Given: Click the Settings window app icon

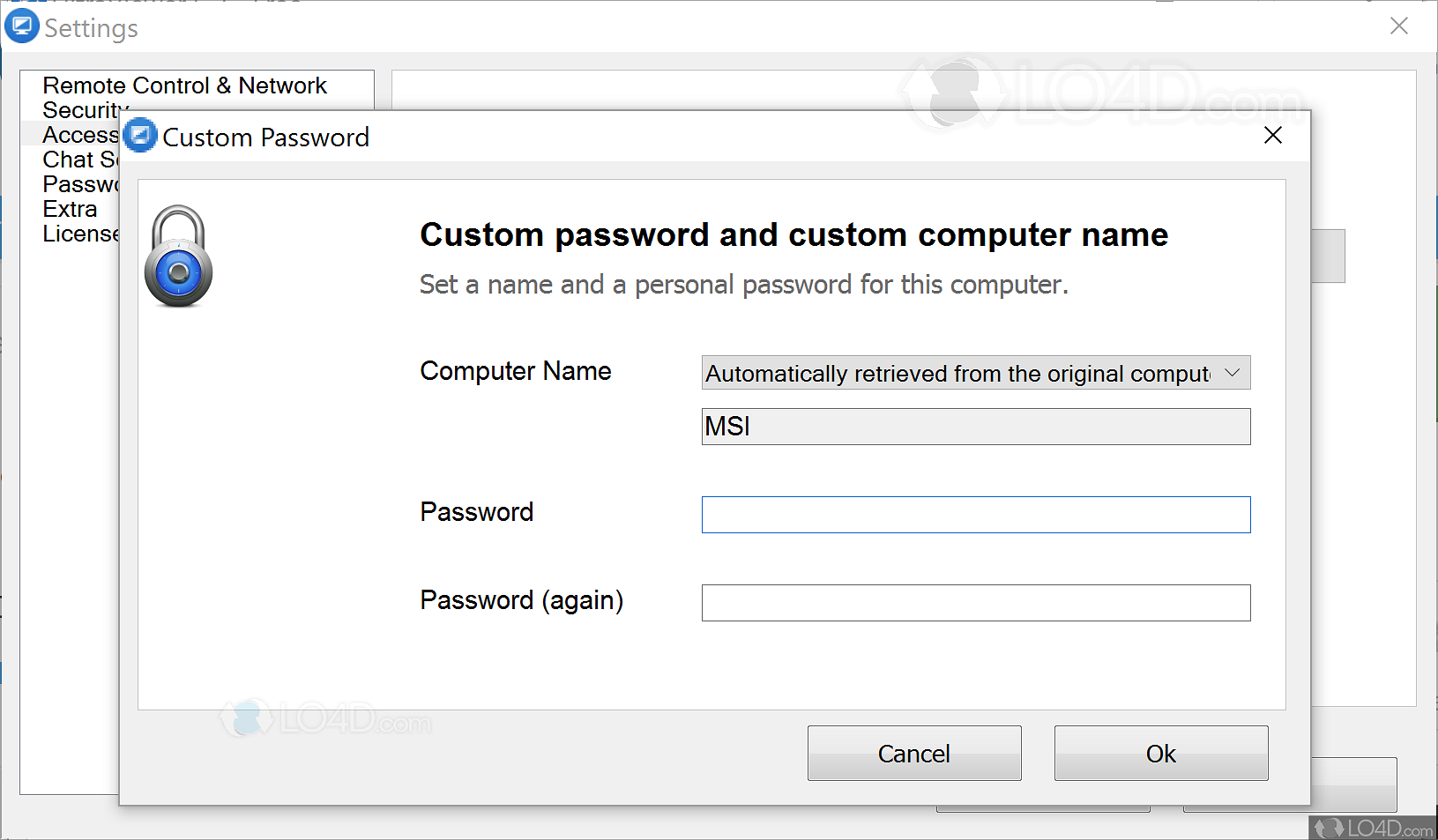Looking at the screenshot, I should (x=21, y=26).
